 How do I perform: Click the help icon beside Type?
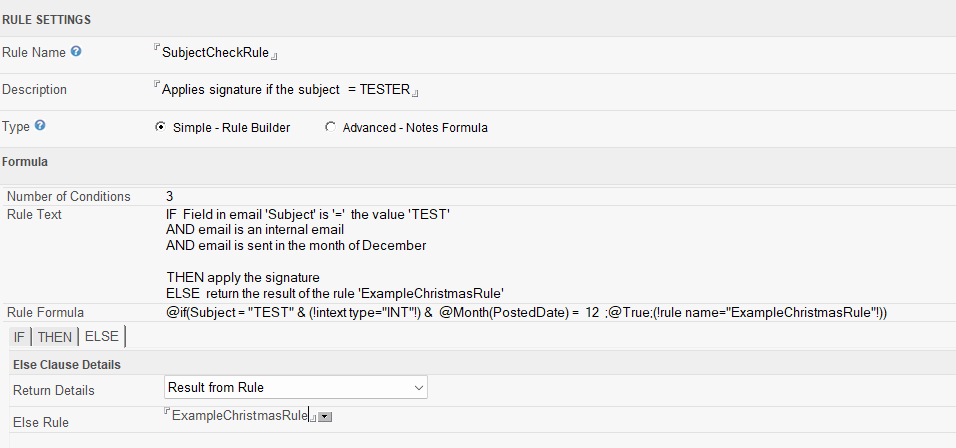click(x=40, y=126)
